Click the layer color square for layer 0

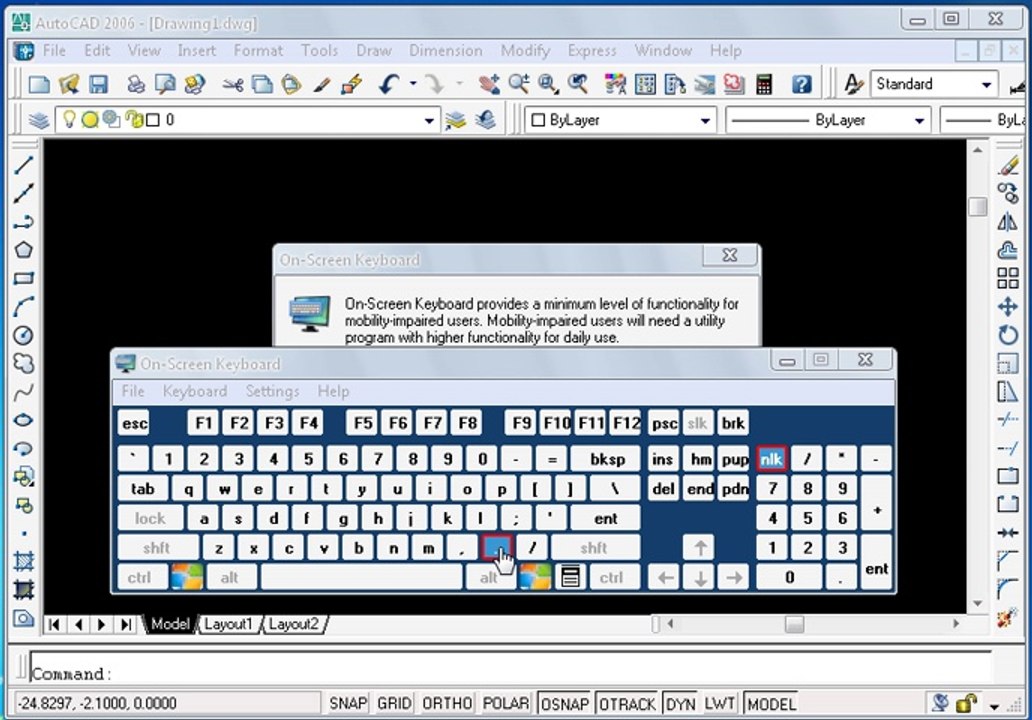153,120
